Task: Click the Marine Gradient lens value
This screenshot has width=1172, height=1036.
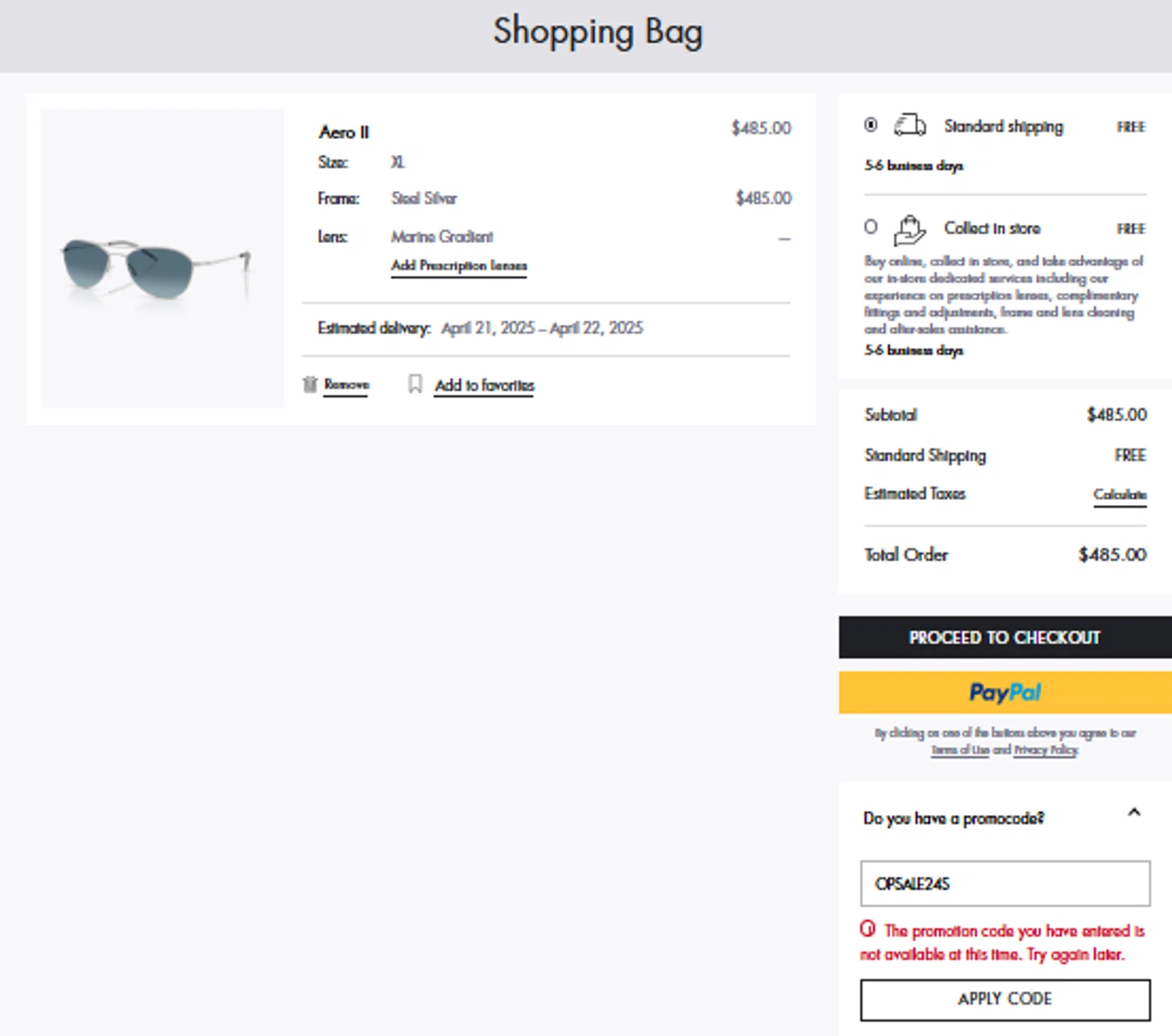Action: click(442, 237)
